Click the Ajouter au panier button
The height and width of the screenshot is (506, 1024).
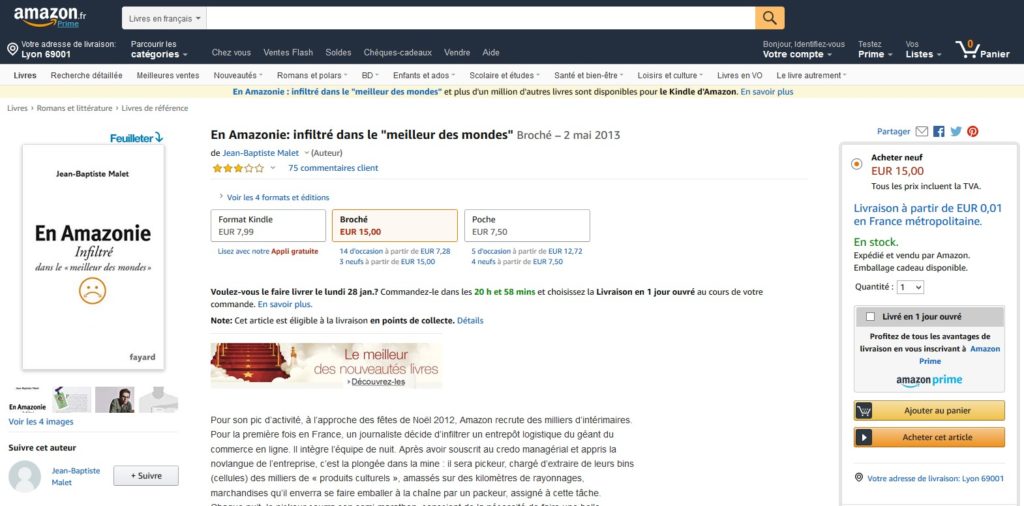click(929, 411)
